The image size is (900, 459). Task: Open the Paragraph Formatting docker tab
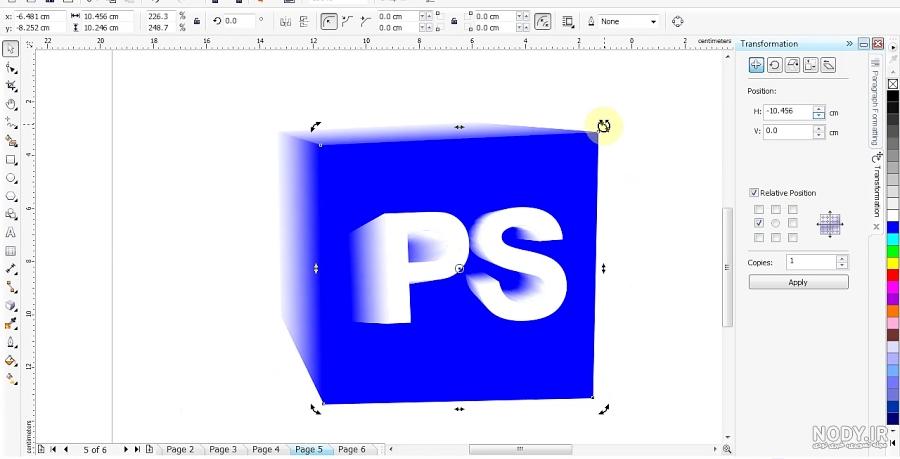[x=875, y=103]
